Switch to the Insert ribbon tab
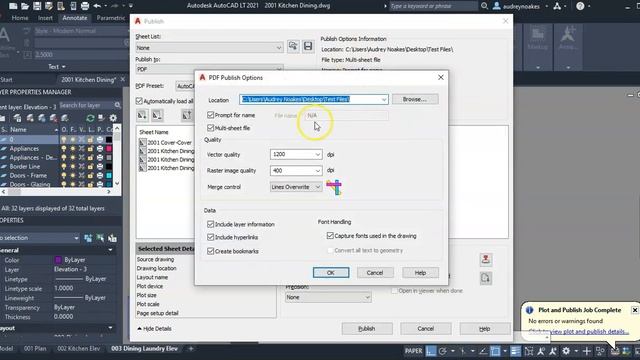Viewport: 640px width, 360px height. 45,18
